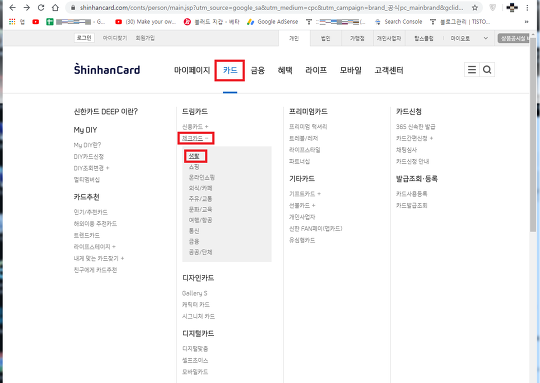This screenshot has width=540, height=383.
Task: Open the 신한카드 DEEP 이란? link
Action: (x=106, y=112)
